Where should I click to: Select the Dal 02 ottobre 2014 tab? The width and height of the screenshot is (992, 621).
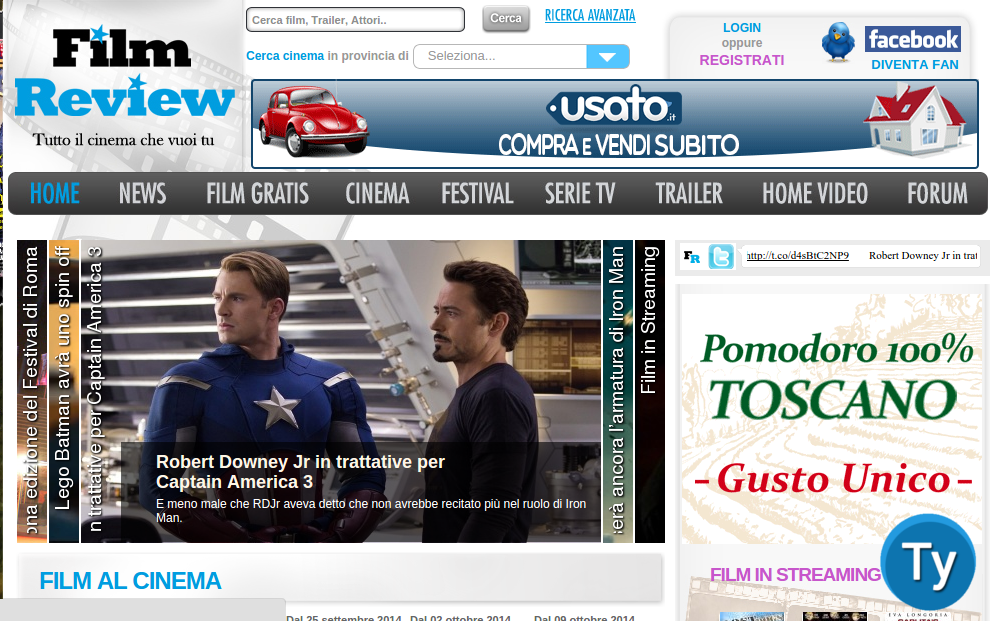(460, 617)
